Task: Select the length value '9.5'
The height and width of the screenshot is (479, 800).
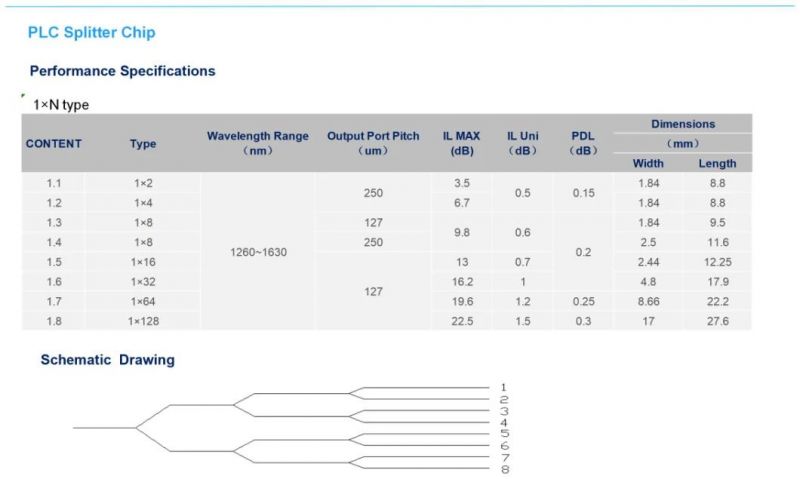Action: tap(717, 223)
